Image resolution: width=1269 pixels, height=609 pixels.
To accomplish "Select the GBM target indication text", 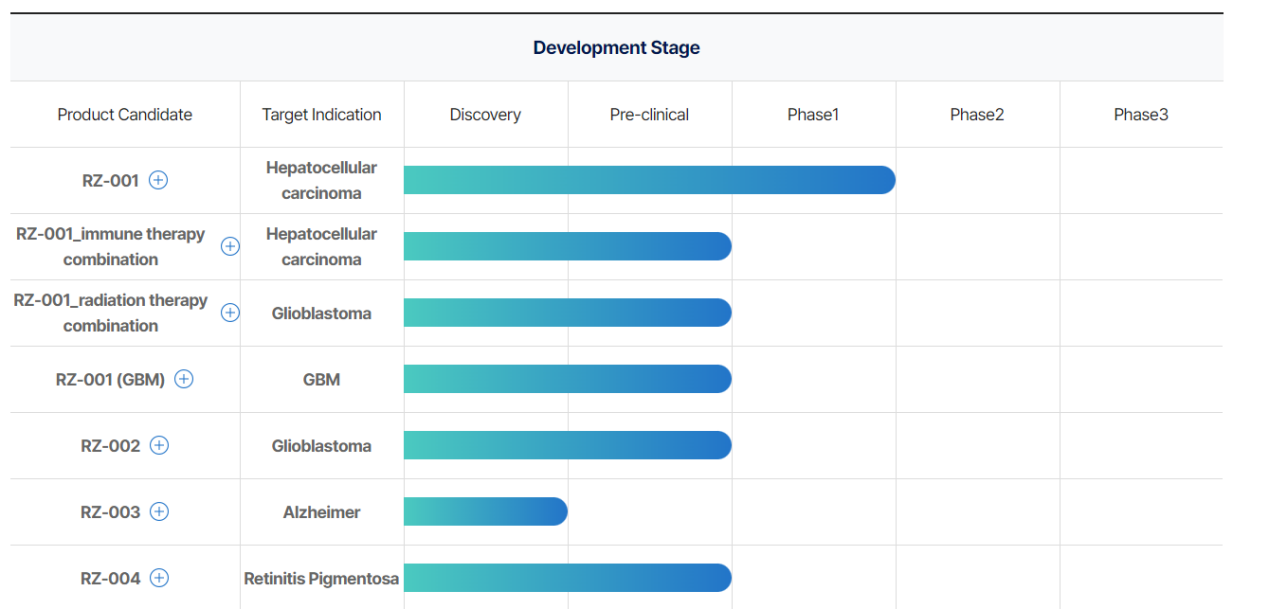I will [x=321, y=380].
